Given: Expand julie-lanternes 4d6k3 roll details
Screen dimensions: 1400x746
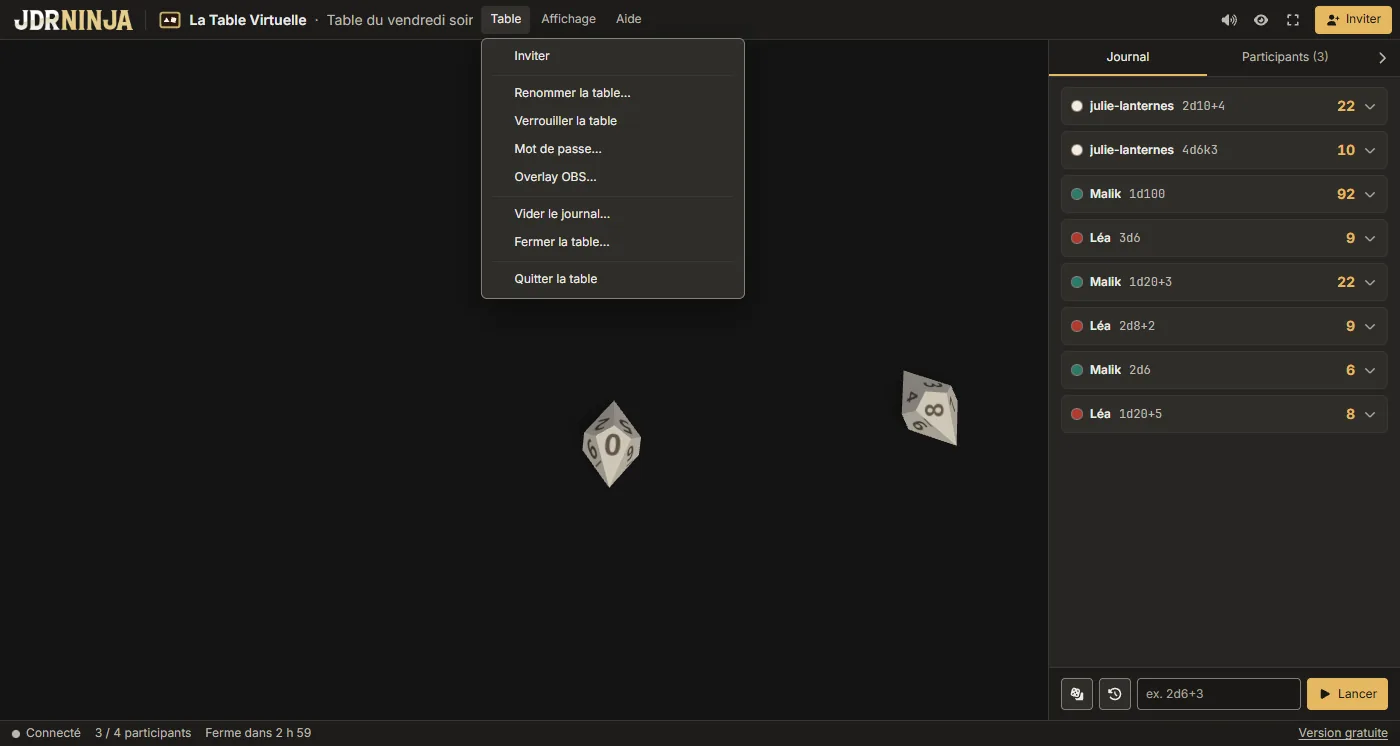Looking at the screenshot, I should (1370, 150).
